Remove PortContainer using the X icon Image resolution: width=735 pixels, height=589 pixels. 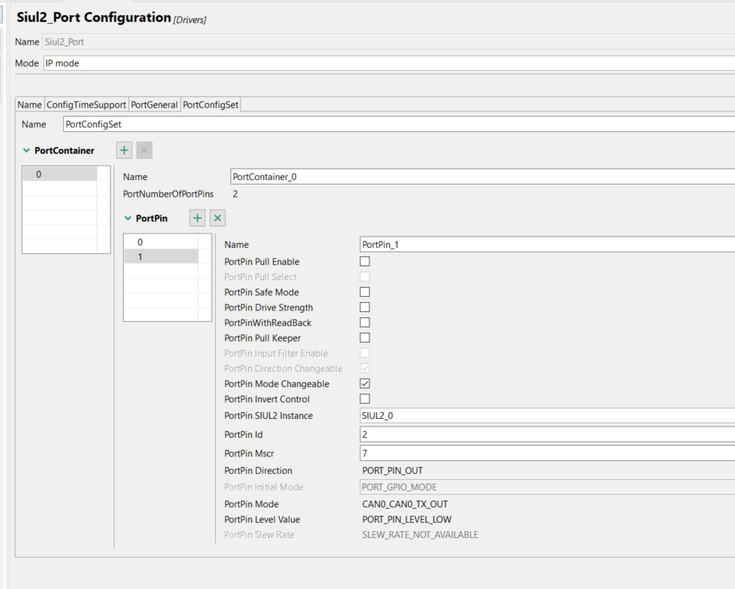tap(144, 150)
